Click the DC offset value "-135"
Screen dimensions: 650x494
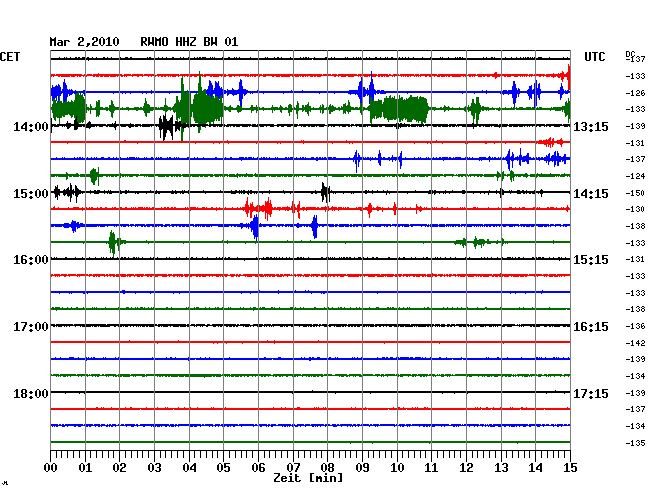pyautogui.click(x=635, y=443)
